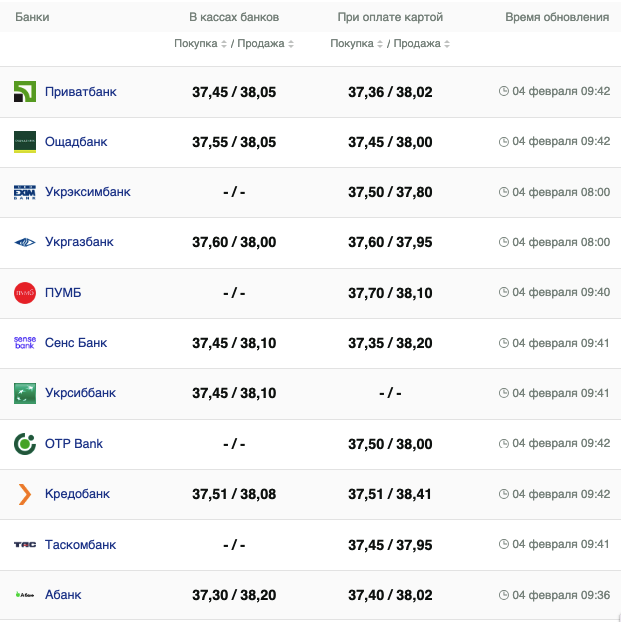Click the Ощадбанк logo icon
Screen dimensions: 621x622
25,142
